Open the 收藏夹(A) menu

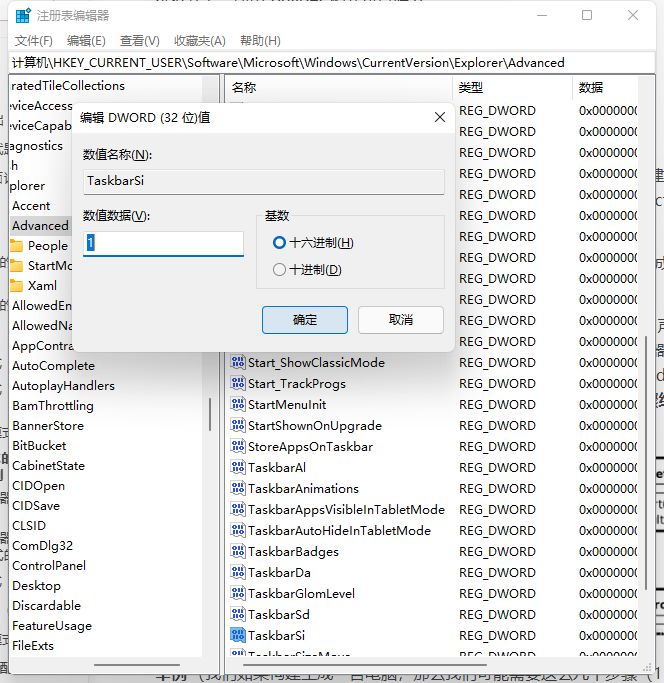click(x=200, y=41)
